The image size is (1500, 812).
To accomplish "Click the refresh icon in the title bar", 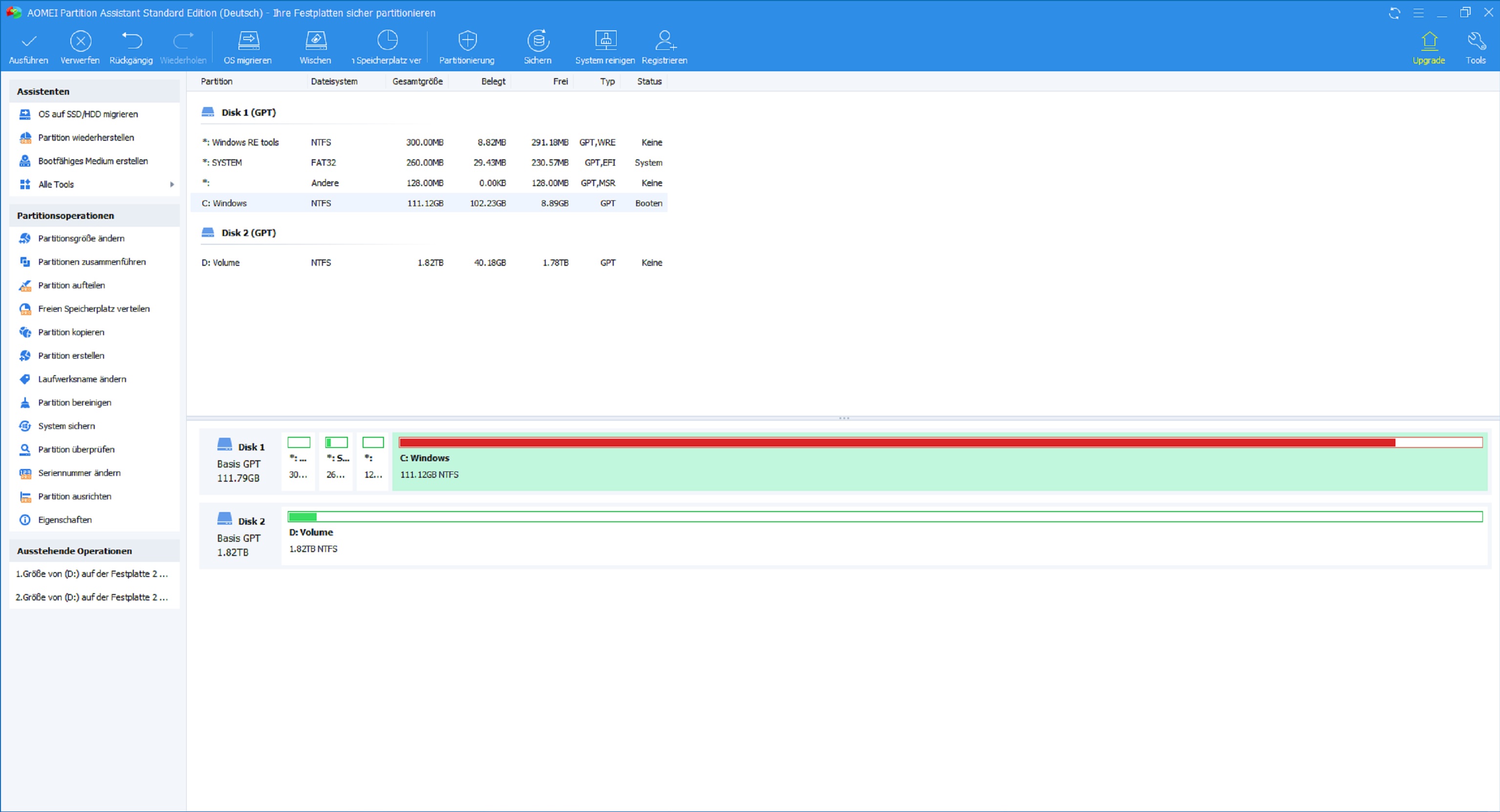I will pyautogui.click(x=1394, y=13).
